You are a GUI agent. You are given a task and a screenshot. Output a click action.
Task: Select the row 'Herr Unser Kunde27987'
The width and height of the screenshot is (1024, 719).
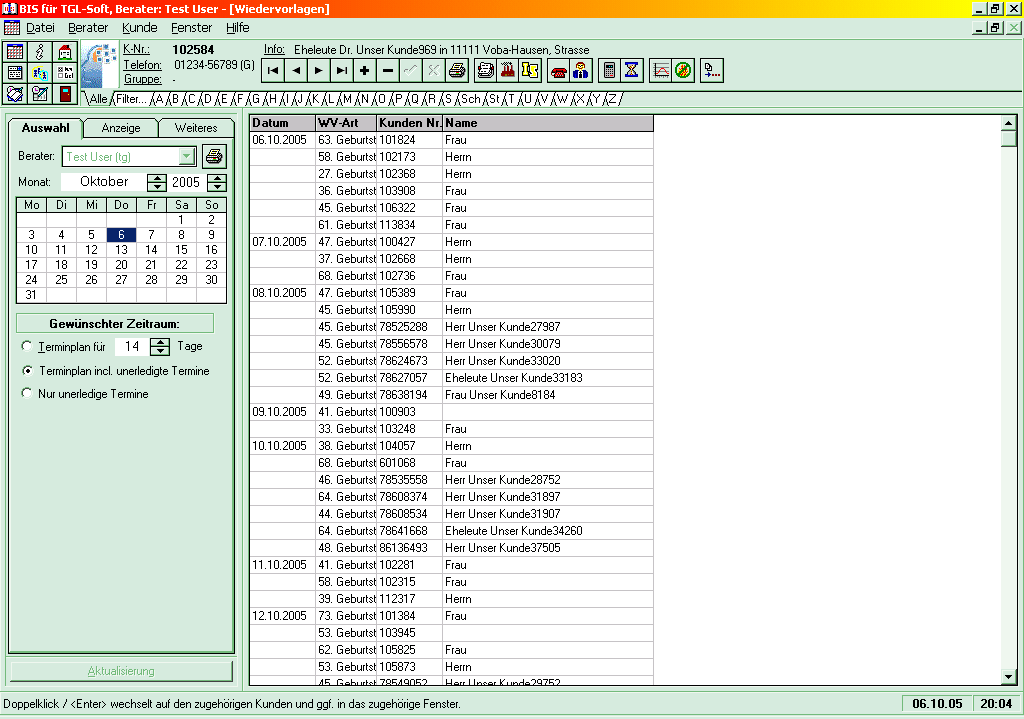452,327
